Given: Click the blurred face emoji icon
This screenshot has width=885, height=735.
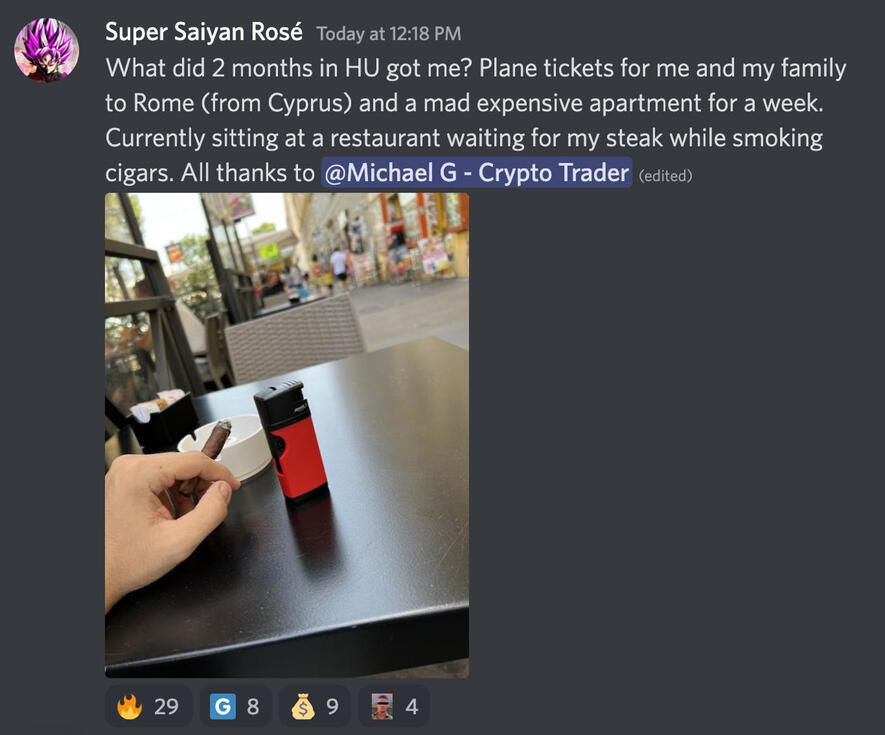Looking at the screenshot, I should coord(382,706).
